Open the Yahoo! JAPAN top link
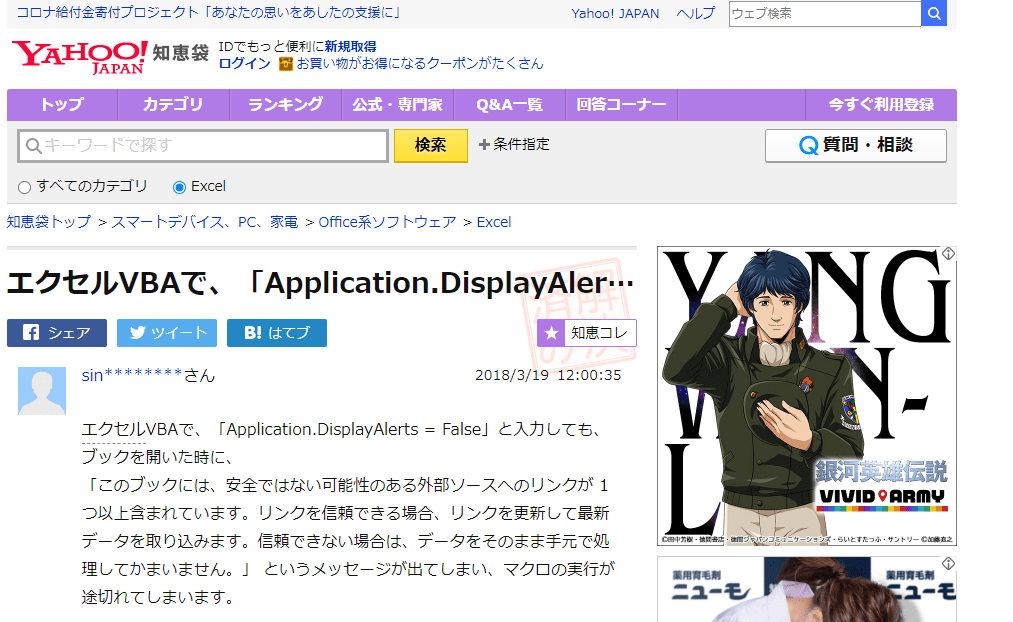Screen dimensions: 1013x622 click(615, 13)
